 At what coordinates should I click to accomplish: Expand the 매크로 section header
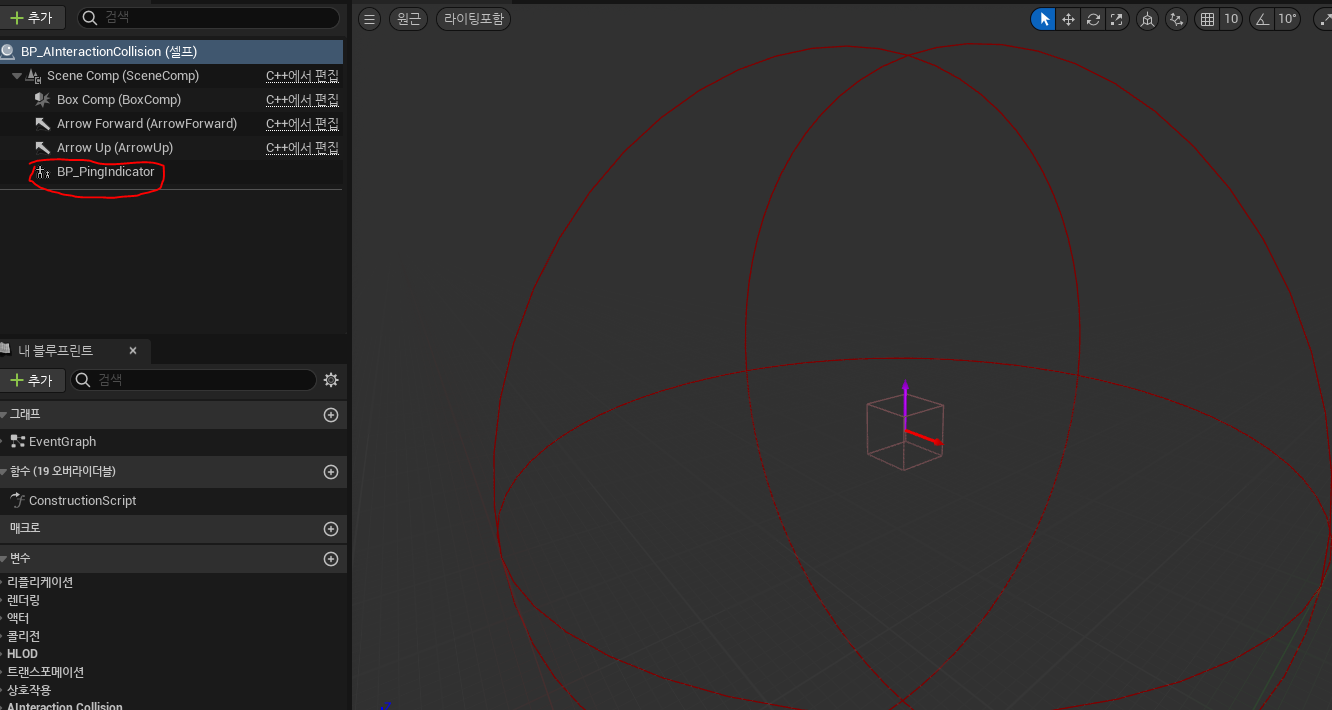tap(173, 528)
